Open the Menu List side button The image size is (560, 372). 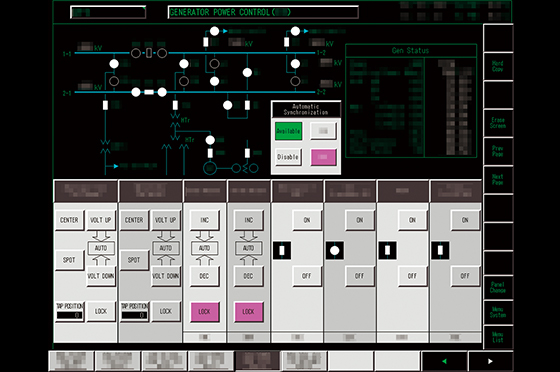click(498, 337)
